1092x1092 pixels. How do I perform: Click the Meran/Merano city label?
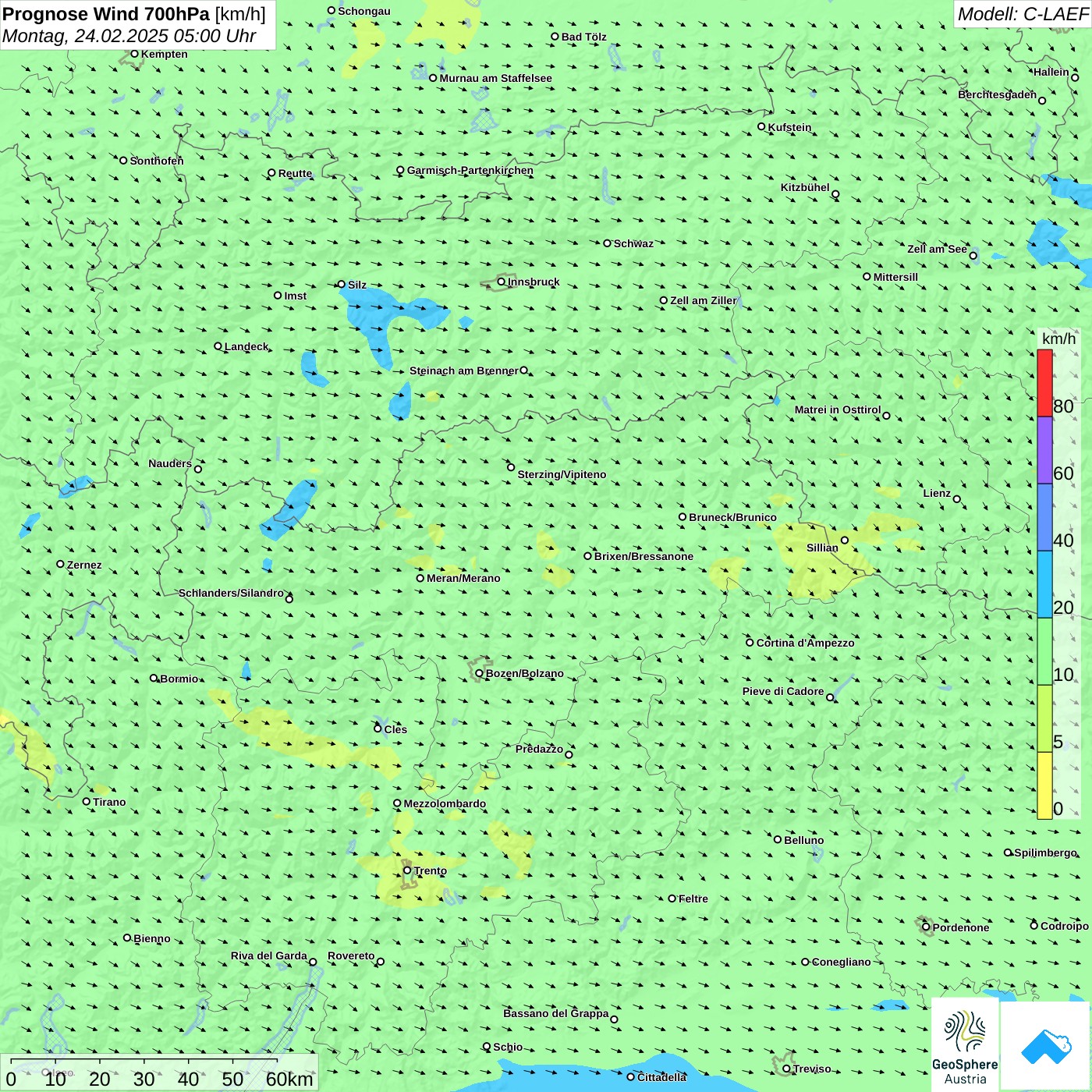click(x=463, y=578)
